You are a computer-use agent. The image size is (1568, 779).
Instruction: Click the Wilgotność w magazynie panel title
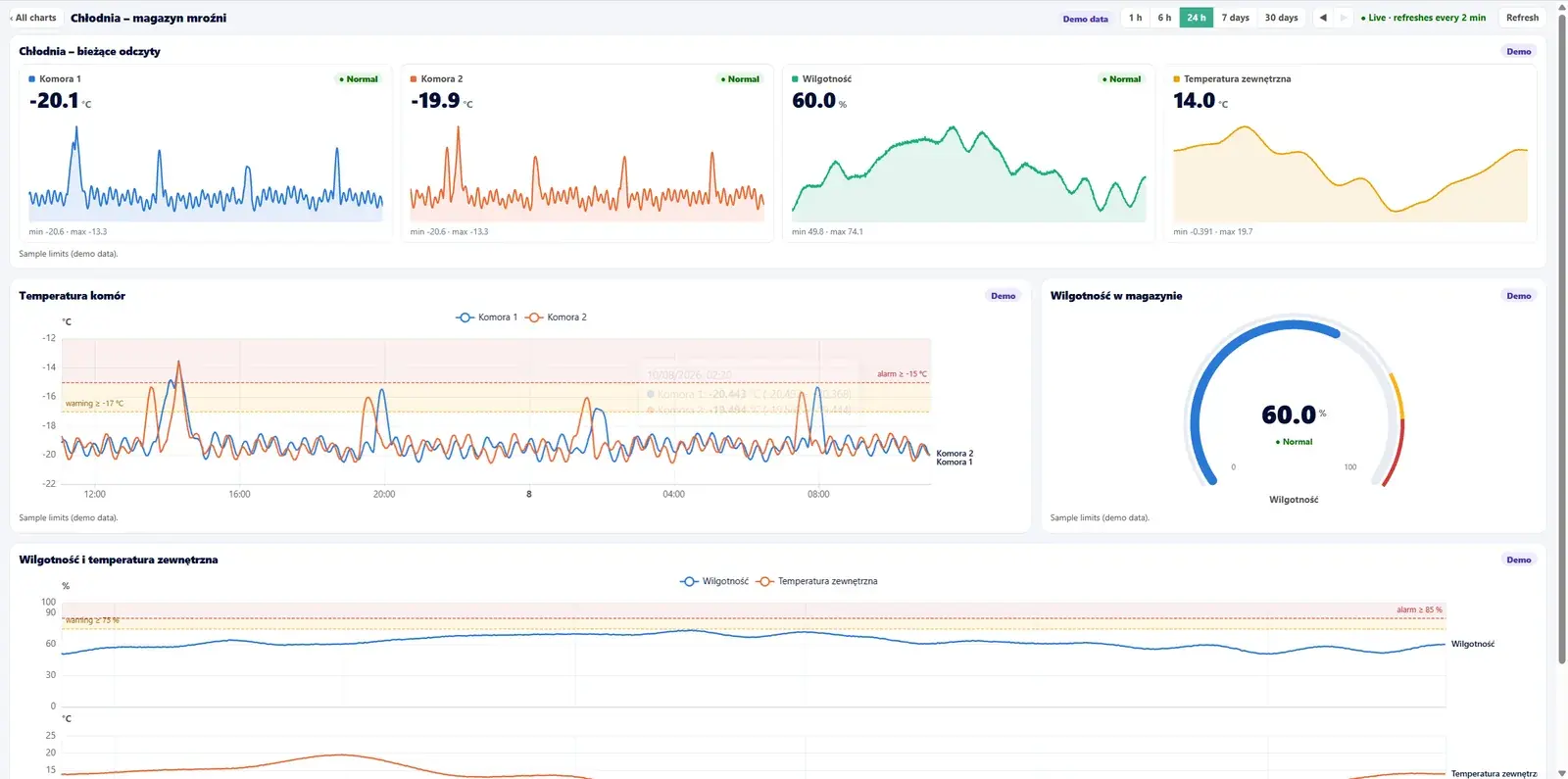coord(1116,296)
